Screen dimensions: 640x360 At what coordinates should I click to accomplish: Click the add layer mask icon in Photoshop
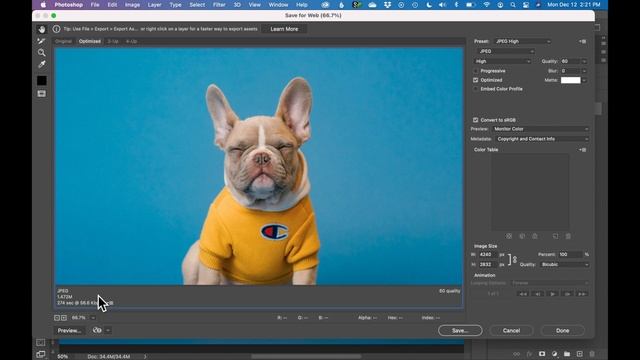[542, 354]
